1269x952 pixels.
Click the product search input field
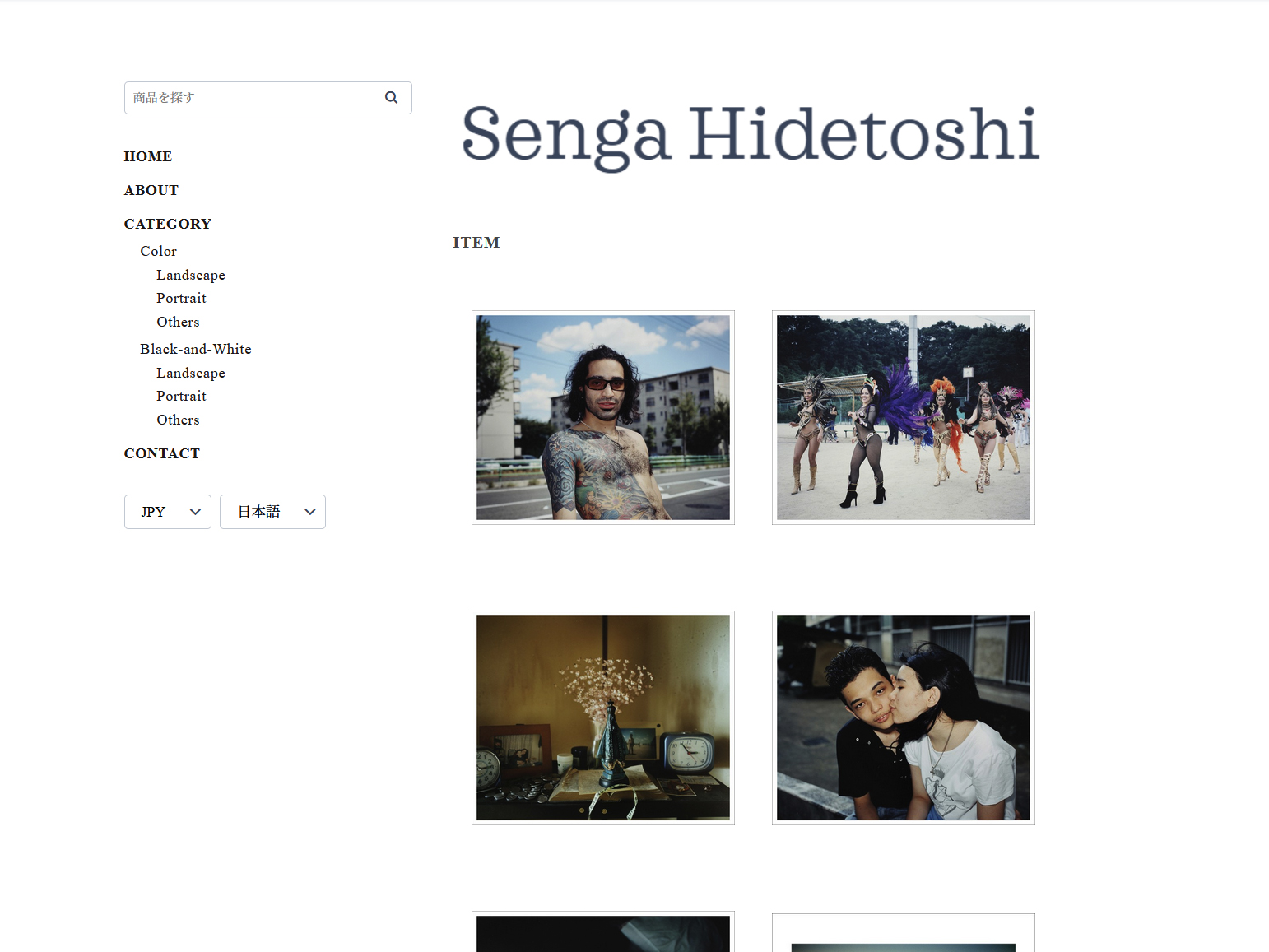(251, 98)
